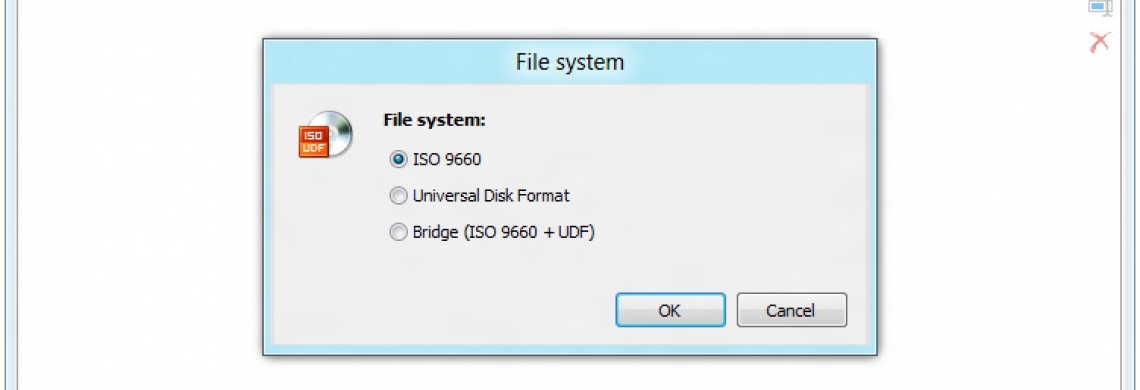Dismiss the dialog with Cancel
This screenshot has width=1140, height=390.
791,311
